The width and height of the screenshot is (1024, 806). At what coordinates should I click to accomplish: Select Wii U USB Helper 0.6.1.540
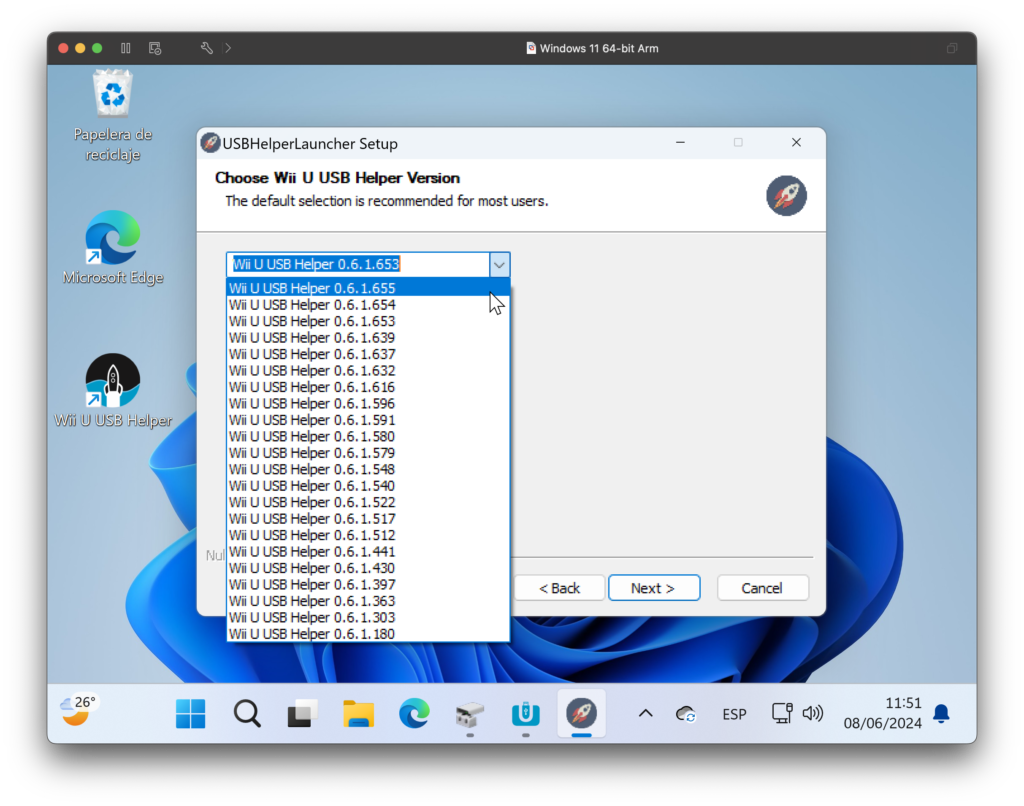[368, 485]
